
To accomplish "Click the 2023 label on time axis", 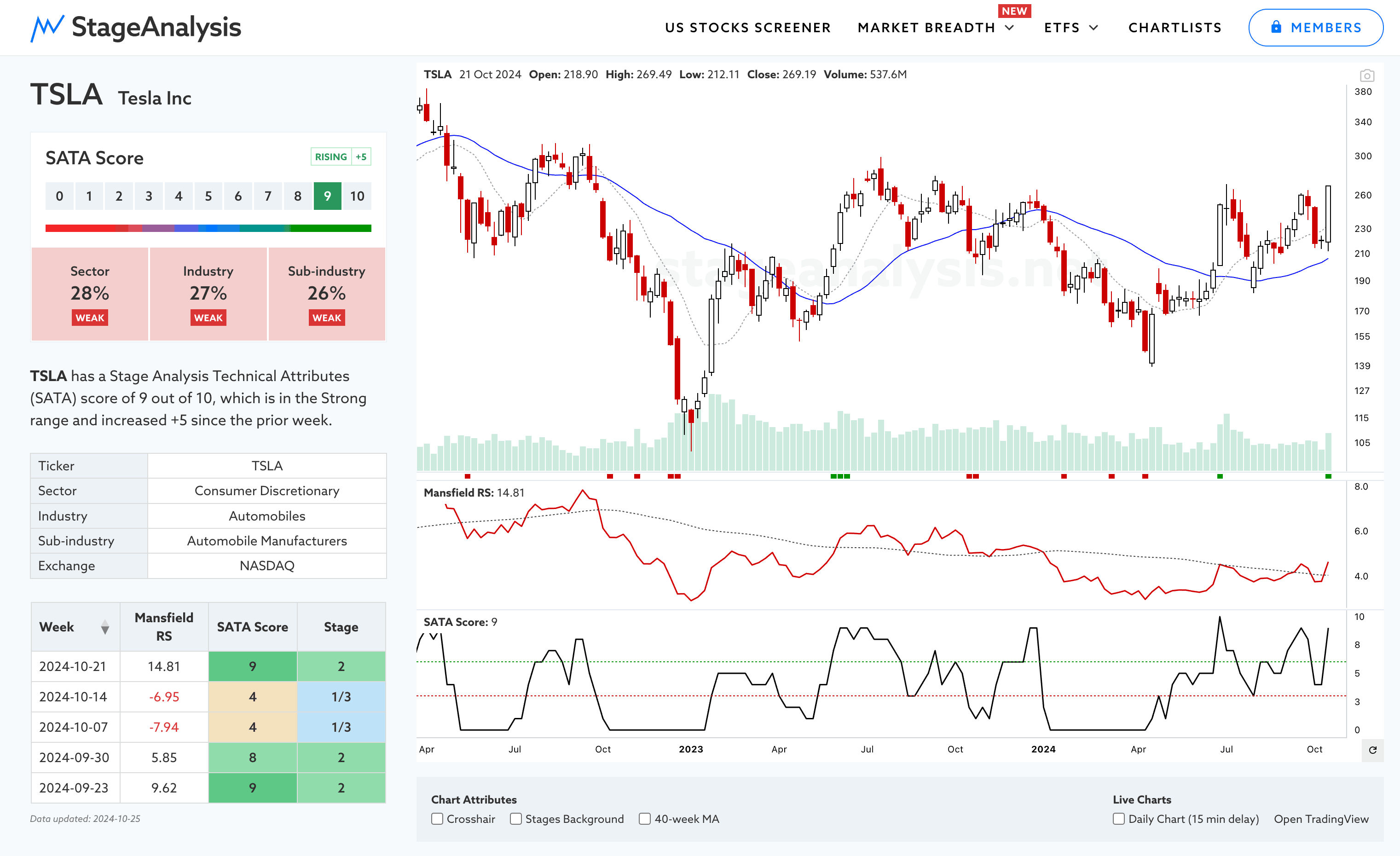I will 691,749.
